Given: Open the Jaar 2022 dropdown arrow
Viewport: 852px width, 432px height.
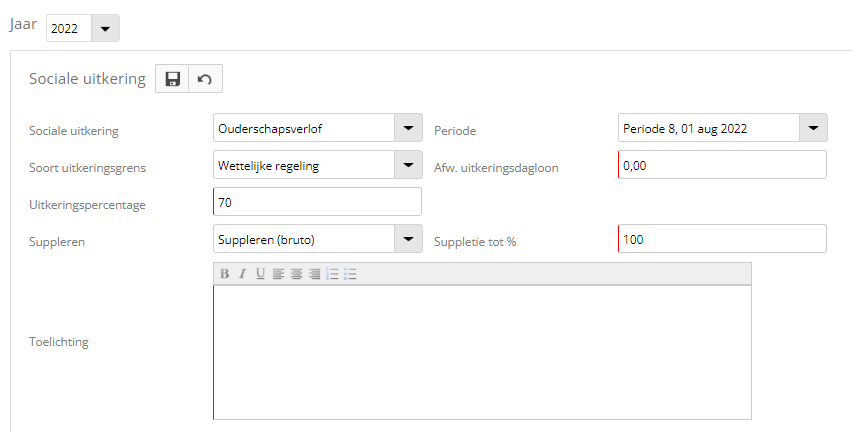Looking at the screenshot, I should click(x=105, y=28).
